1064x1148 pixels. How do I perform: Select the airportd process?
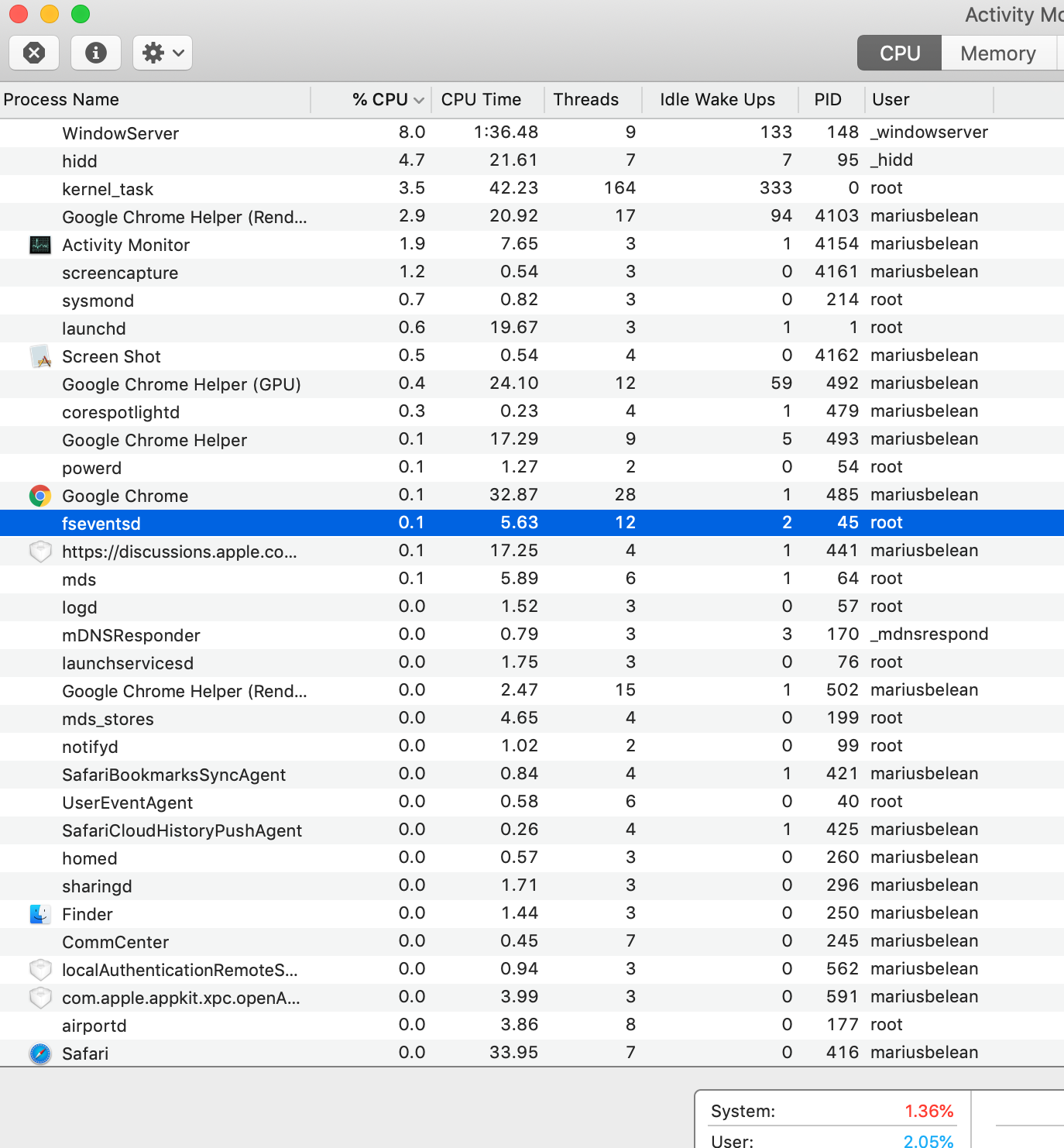tap(94, 1026)
